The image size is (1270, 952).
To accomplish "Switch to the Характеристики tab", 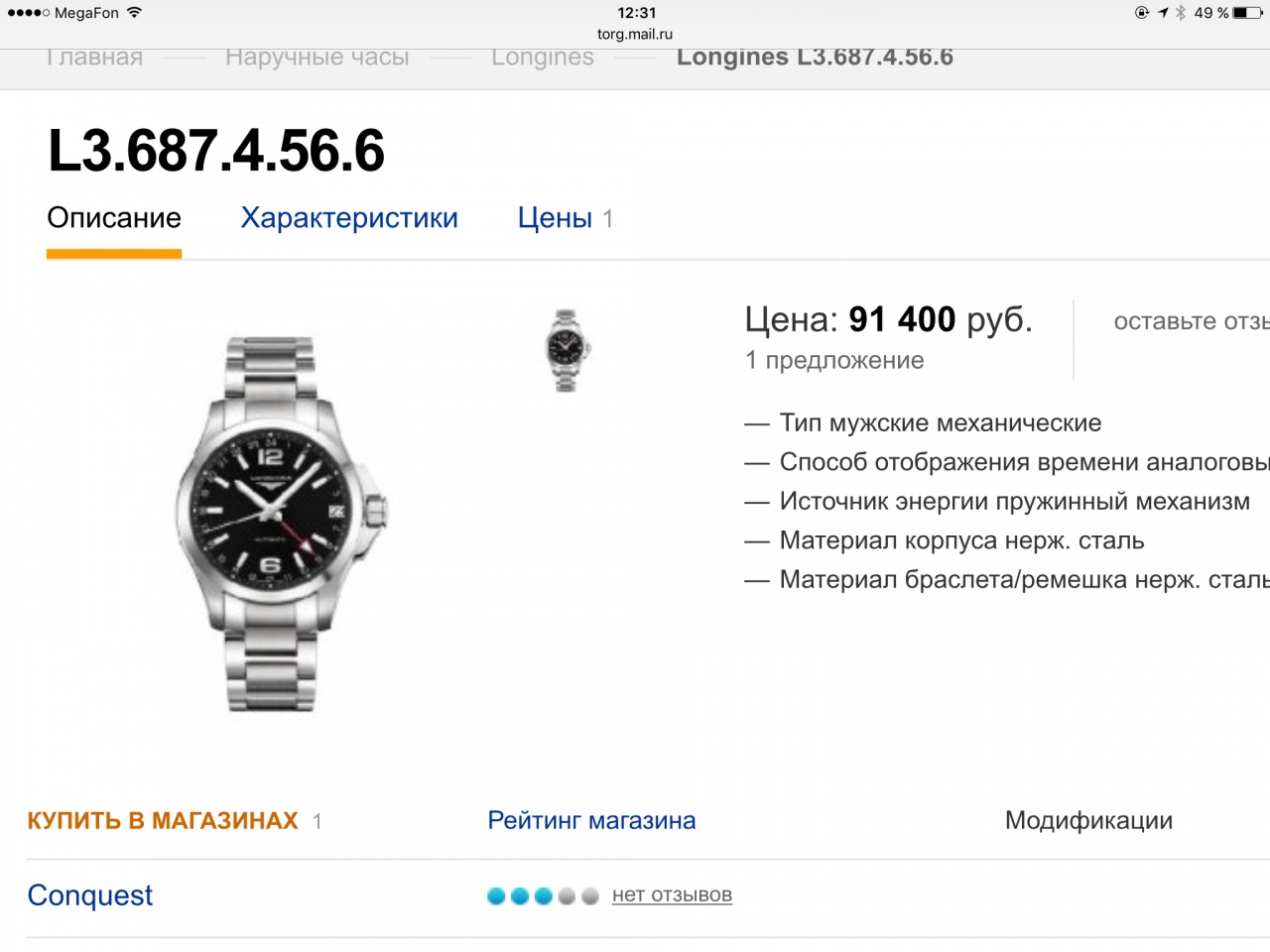I will coord(349,218).
